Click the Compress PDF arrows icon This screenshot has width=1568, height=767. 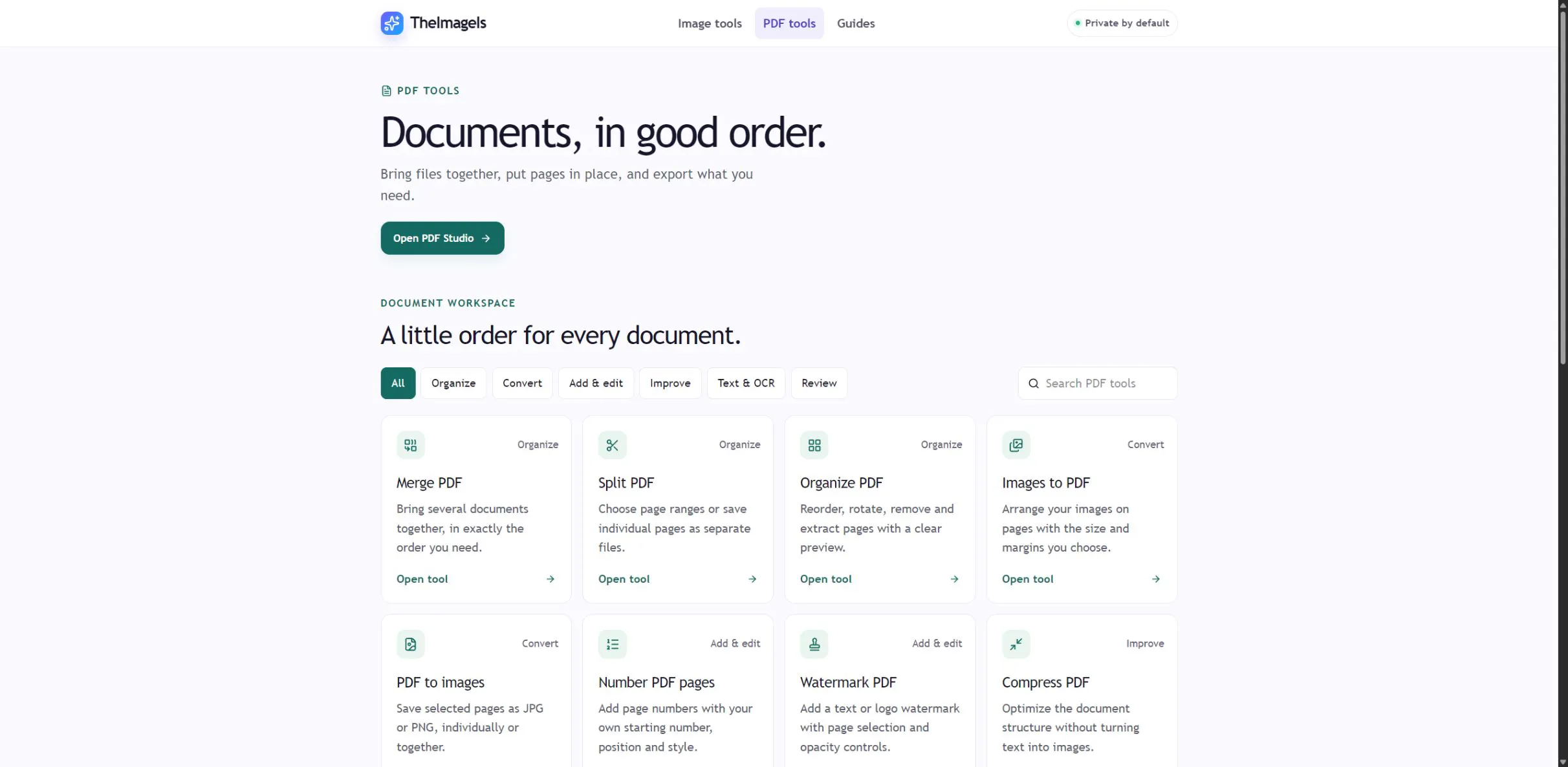(x=1016, y=644)
